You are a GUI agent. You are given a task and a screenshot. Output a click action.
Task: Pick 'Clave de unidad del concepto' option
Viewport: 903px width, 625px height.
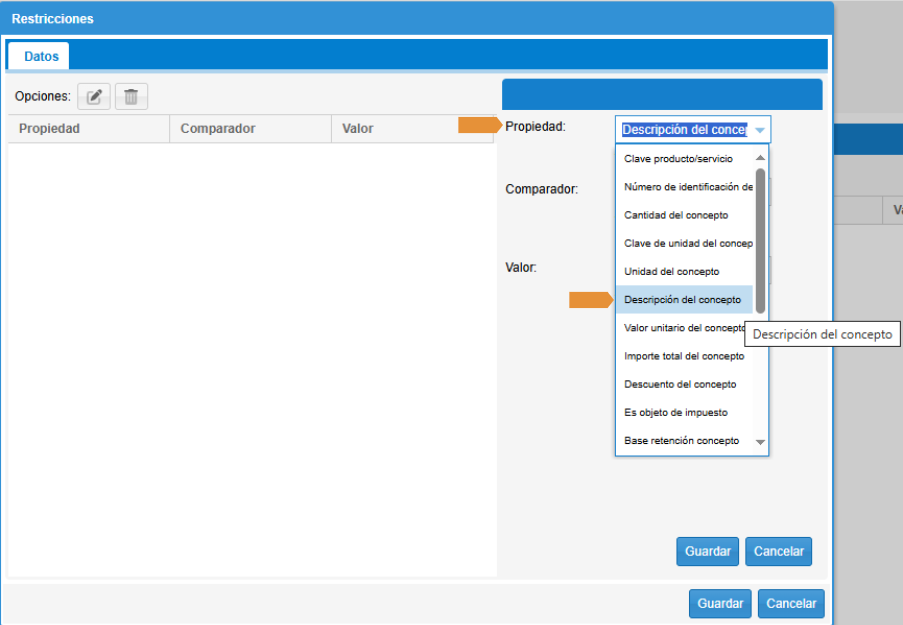click(687, 243)
